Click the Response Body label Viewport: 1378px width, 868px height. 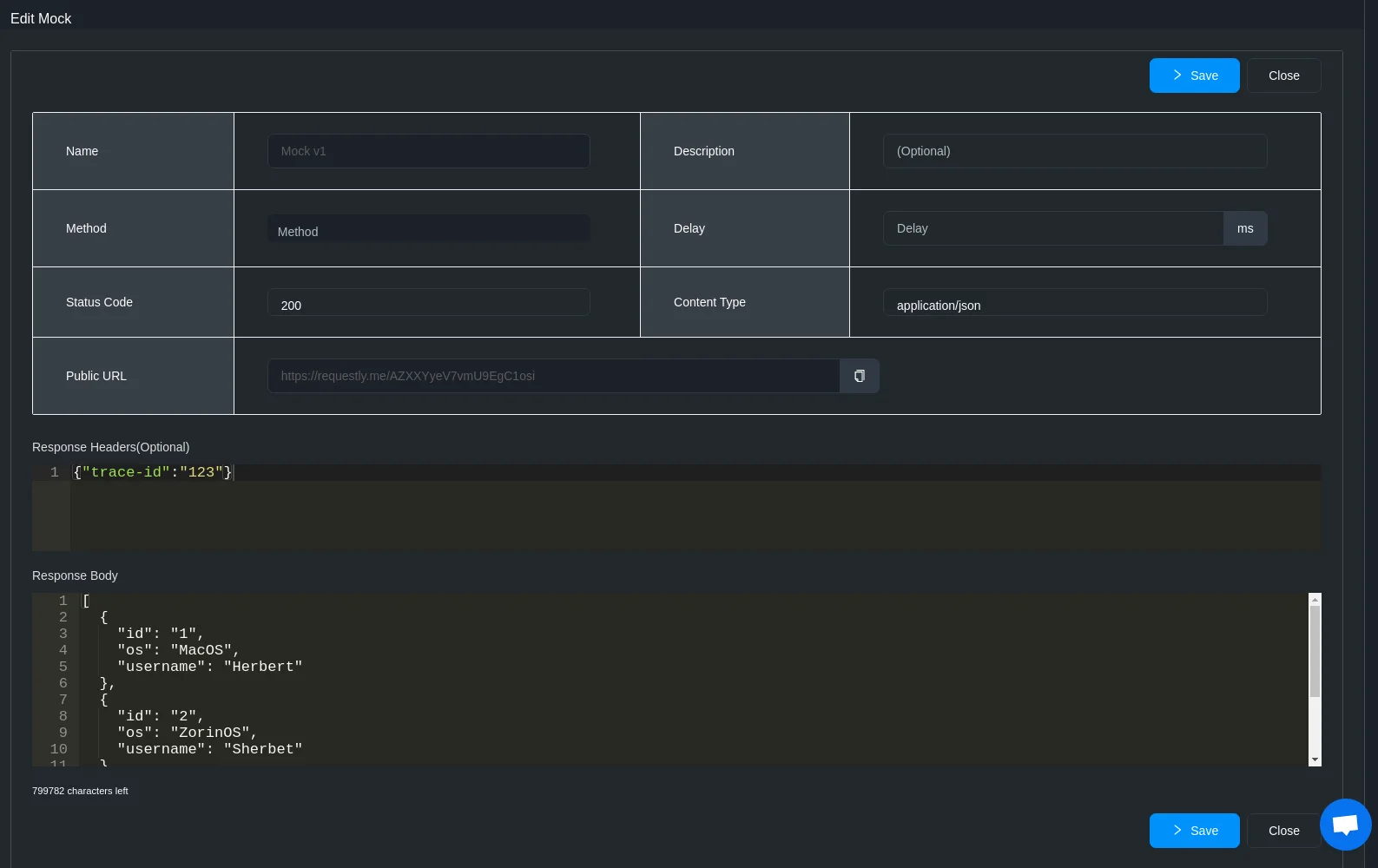click(x=75, y=575)
